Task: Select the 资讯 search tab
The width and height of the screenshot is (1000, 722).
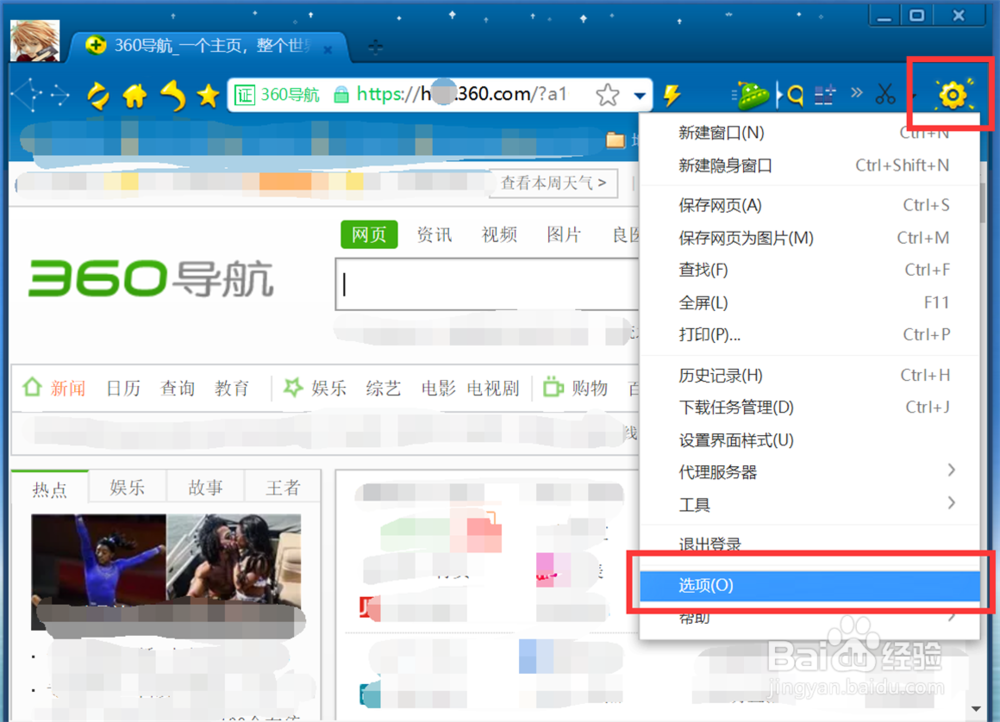Action: [434, 235]
